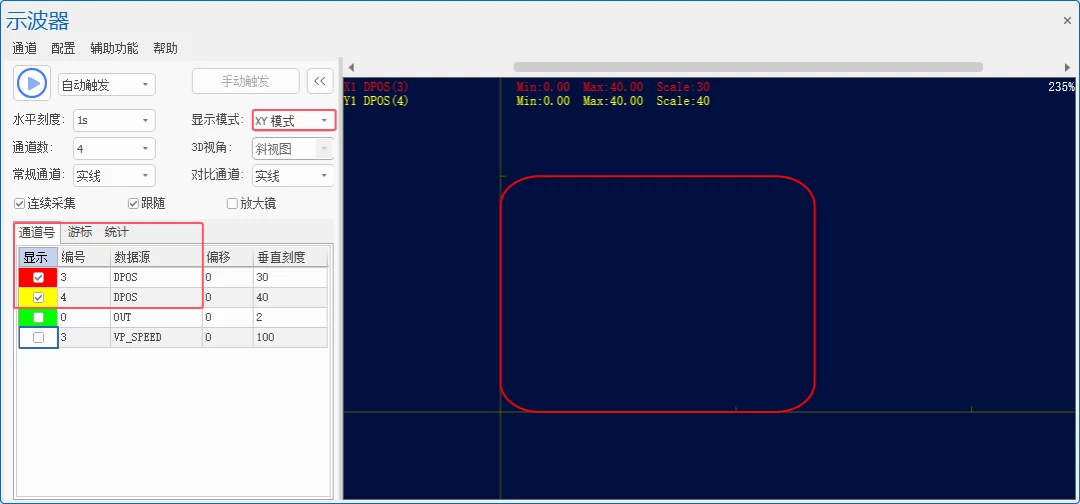Start oscilloscope capture with the play button

pos(32,83)
